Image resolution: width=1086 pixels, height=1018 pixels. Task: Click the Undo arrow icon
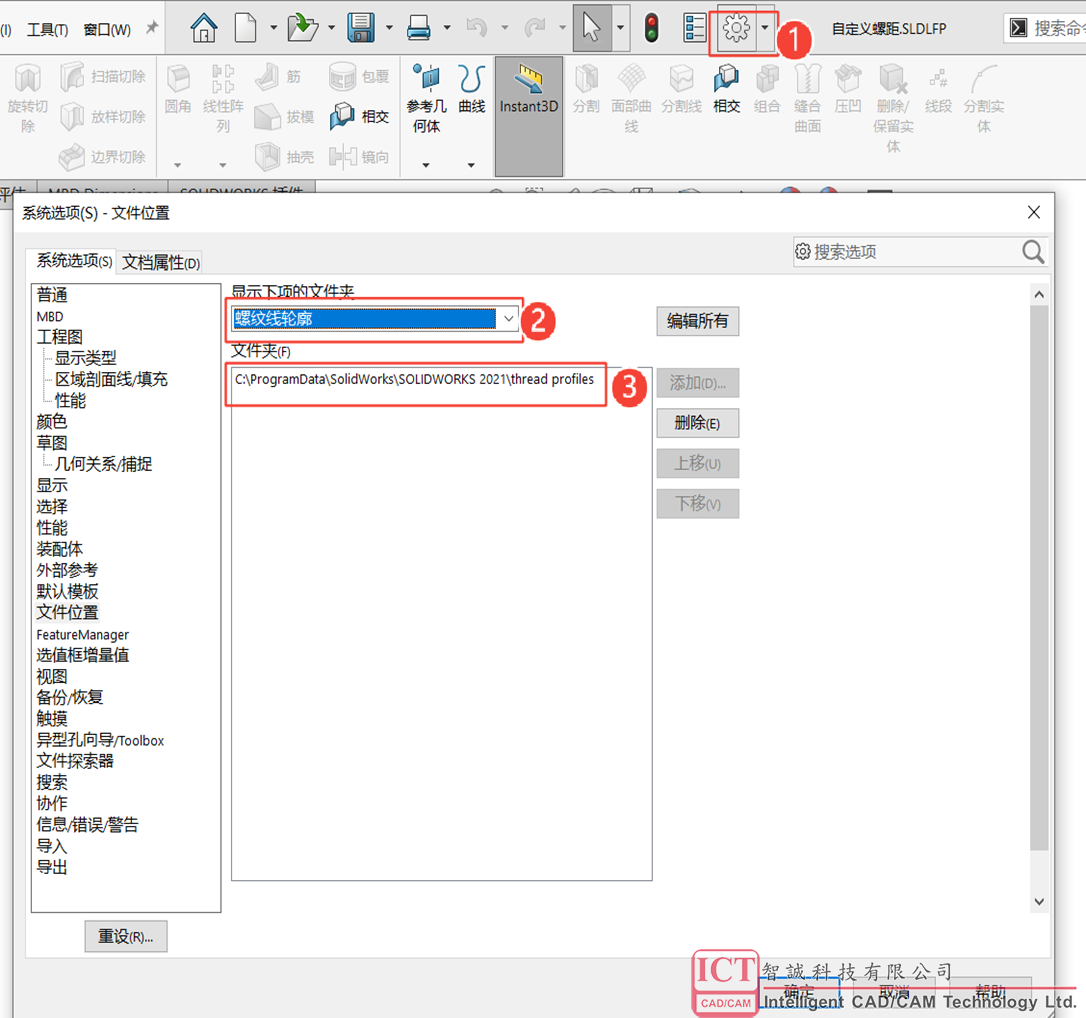[477, 28]
